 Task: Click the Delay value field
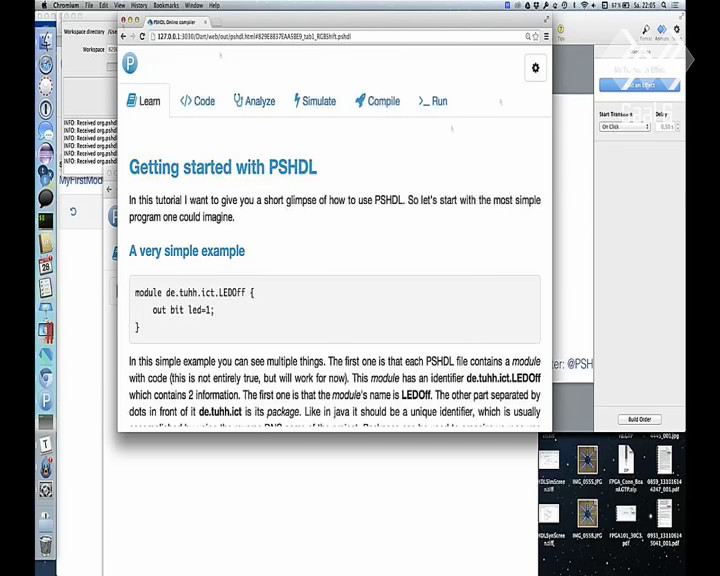point(664,126)
